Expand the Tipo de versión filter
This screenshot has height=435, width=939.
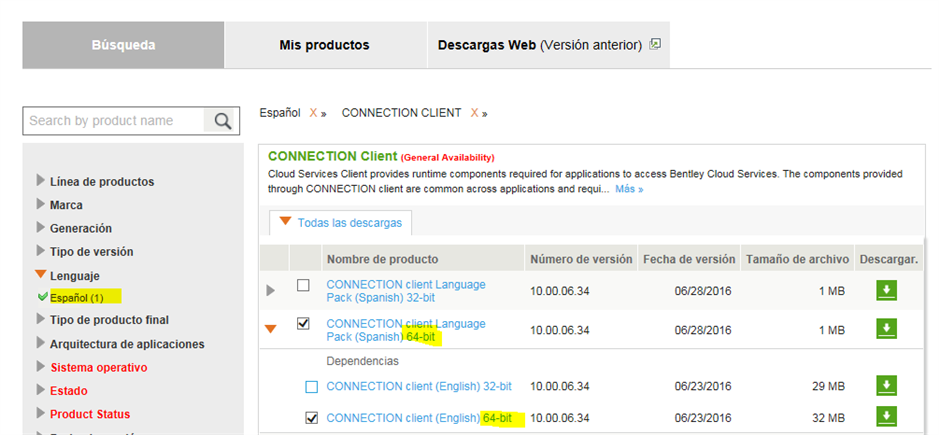coord(41,250)
